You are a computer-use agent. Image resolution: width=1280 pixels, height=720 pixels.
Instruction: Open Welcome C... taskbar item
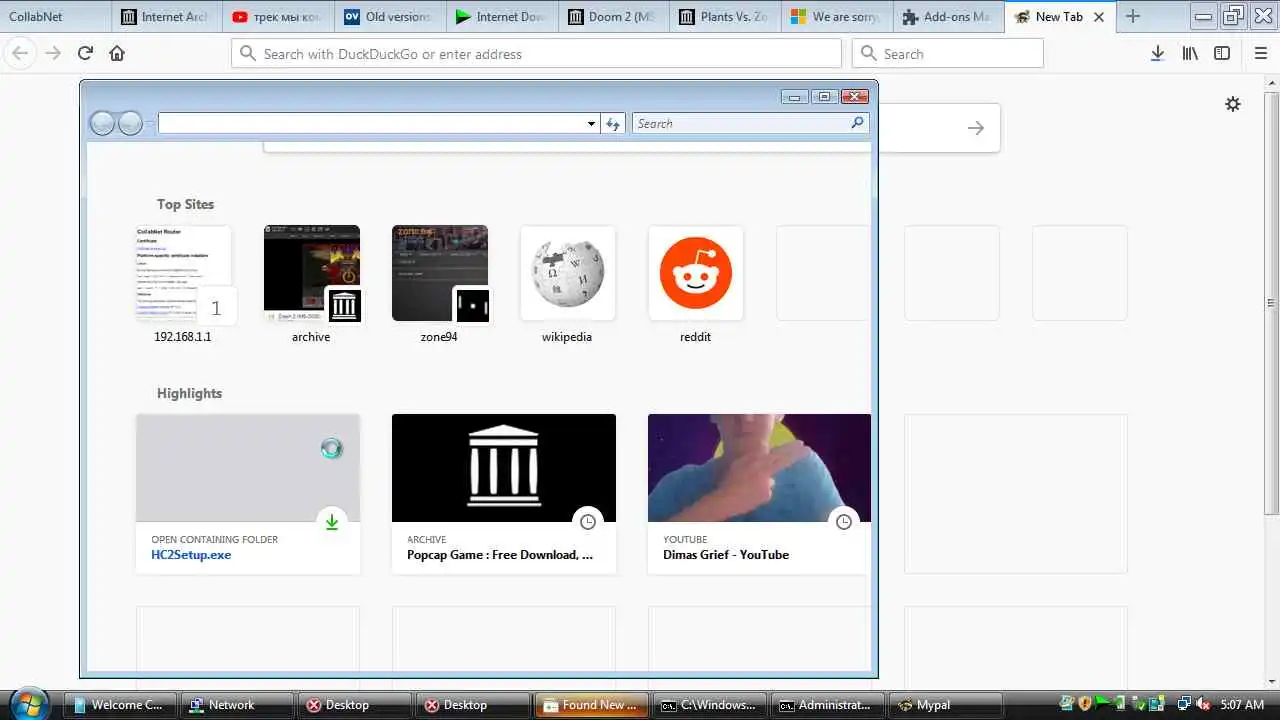coord(118,705)
